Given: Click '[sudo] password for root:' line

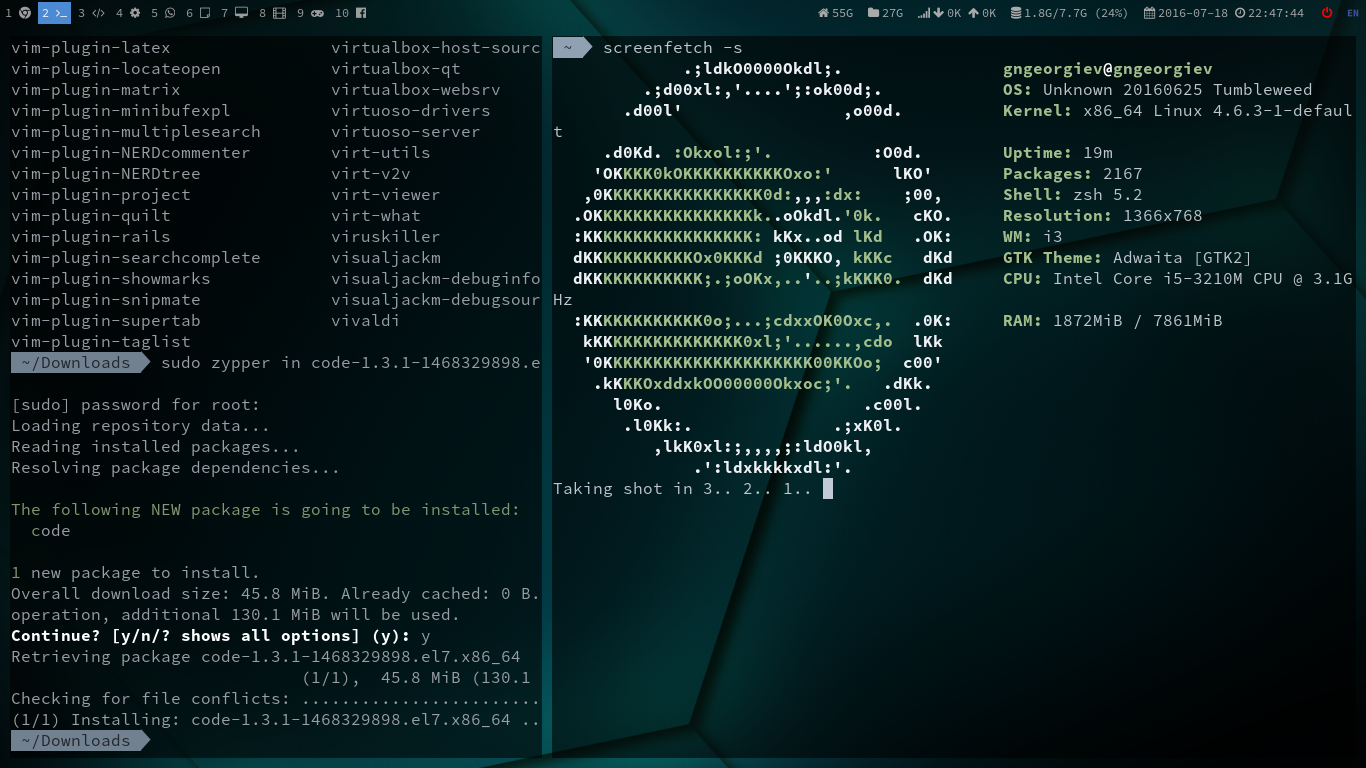Looking at the screenshot, I should (x=136, y=405).
